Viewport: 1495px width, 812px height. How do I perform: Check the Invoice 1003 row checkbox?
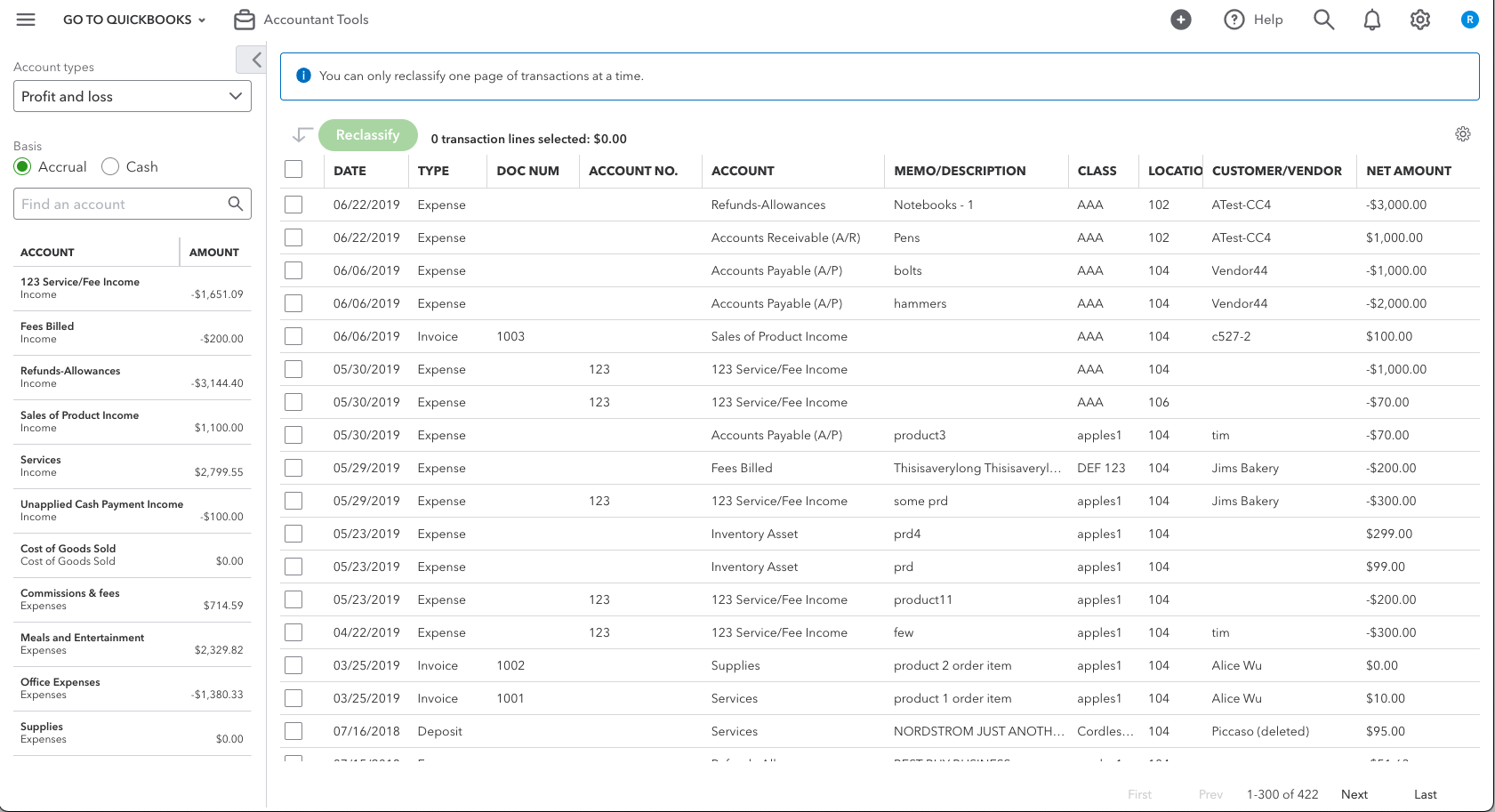tap(293, 336)
